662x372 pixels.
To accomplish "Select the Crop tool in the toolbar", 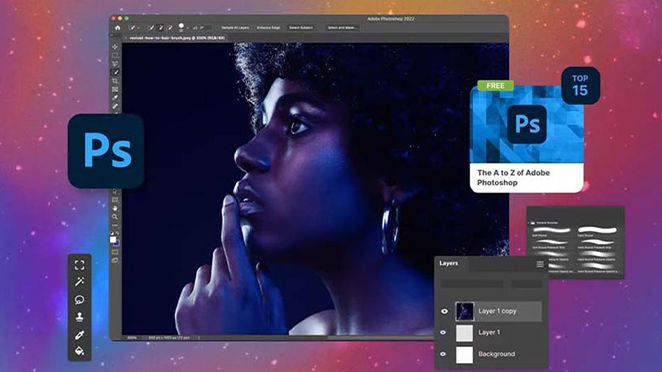I will (x=115, y=81).
